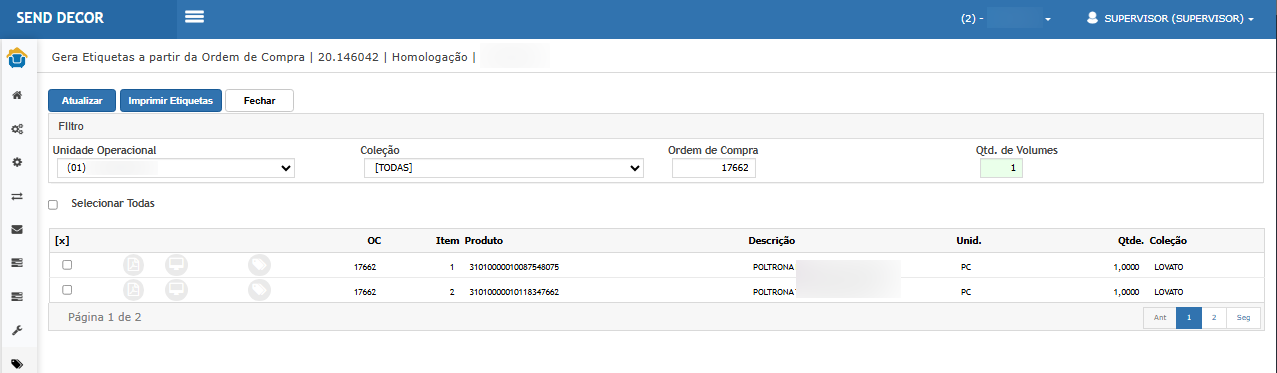Screen dimensions: 1277x373
Task: Click the Qtd. de Volumes input field
Action: click(x=1001, y=169)
